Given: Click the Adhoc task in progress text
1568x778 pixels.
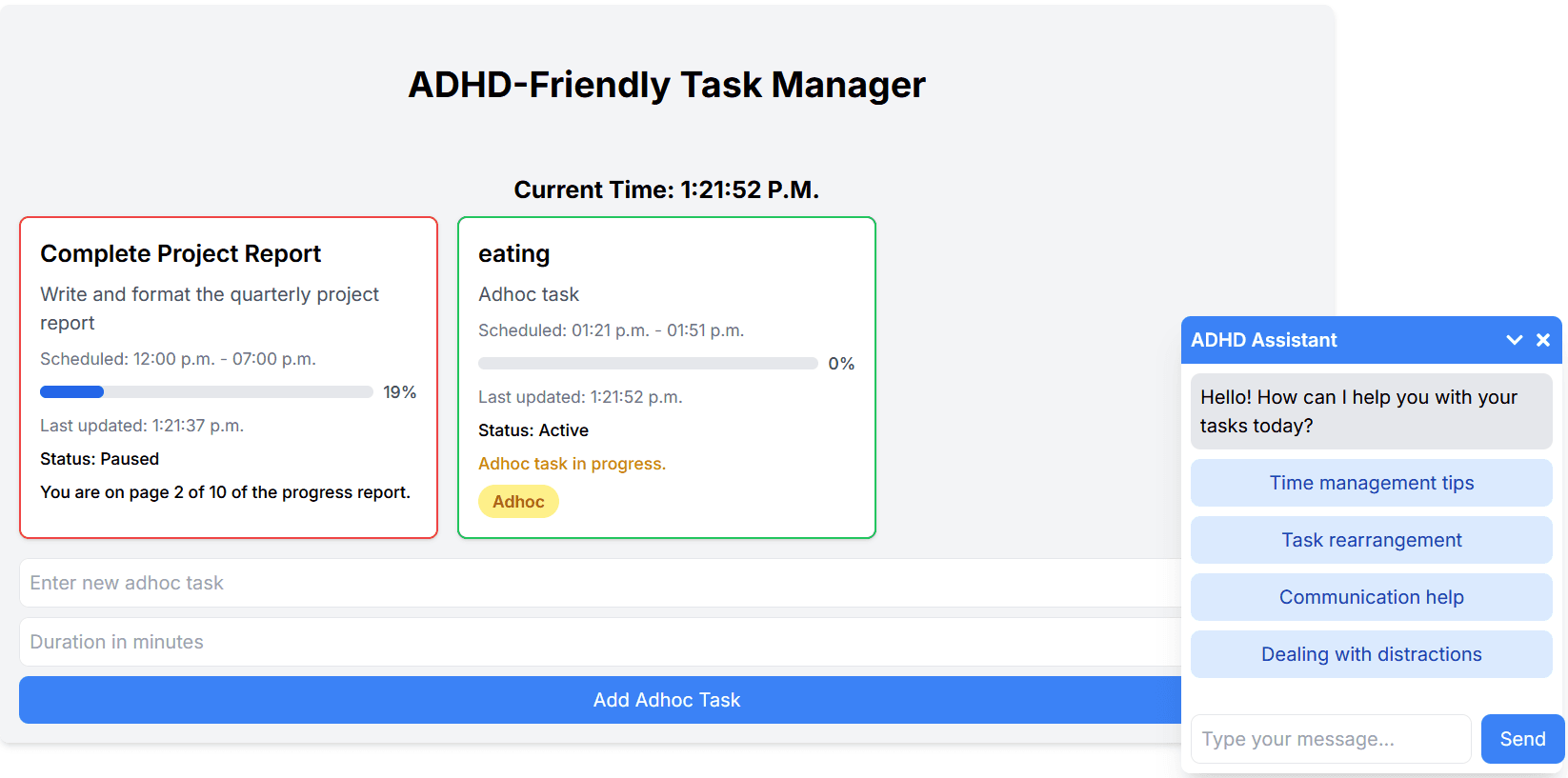Looking at the screenshot, I should [x=573, y=464].
